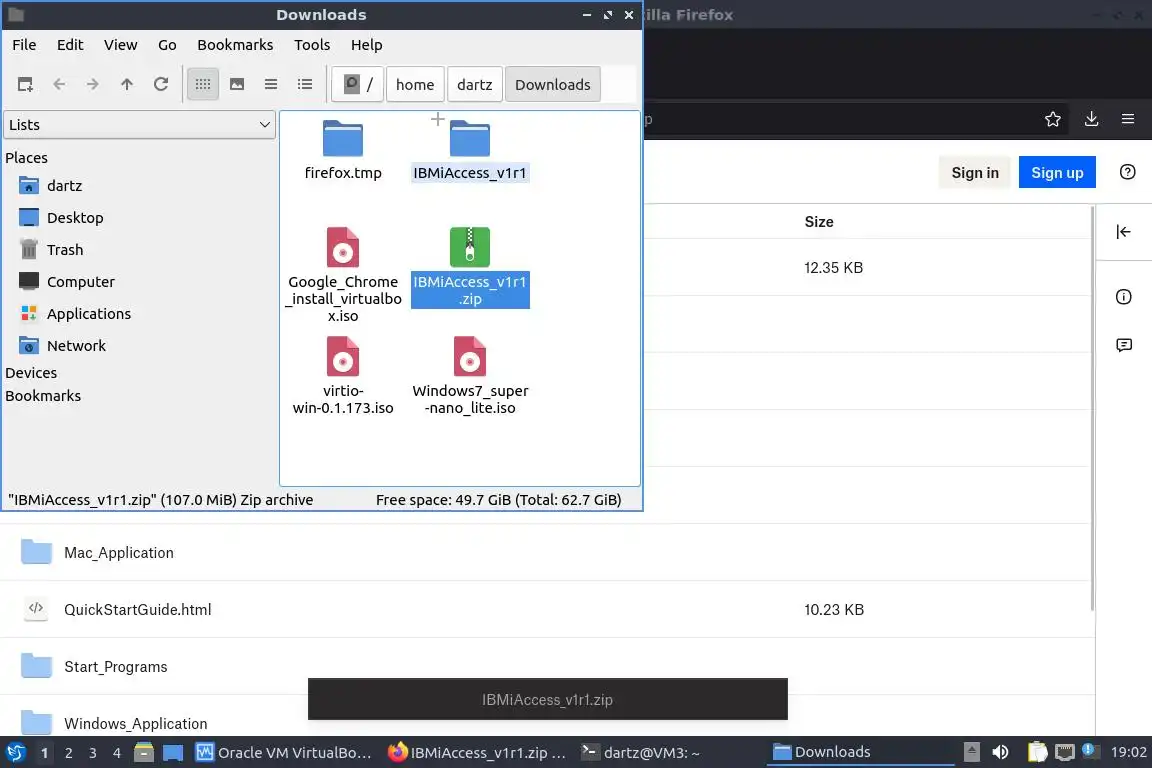The width and height of the screenshot is (1152, 768).
Task: Open new tab icon in file manager toolbar
Action: tap(25, 85)
